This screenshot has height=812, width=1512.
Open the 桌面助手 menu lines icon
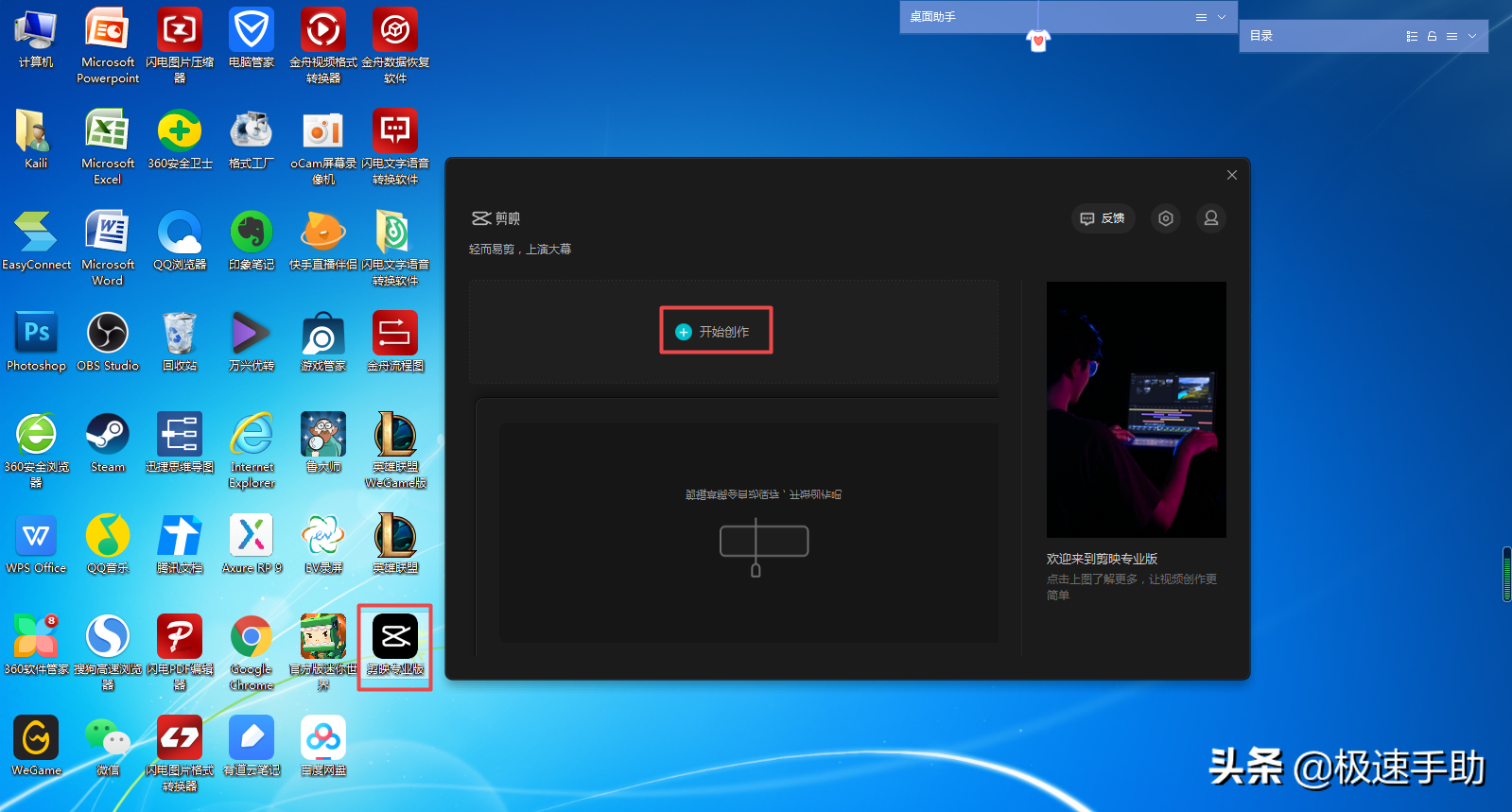pyautogui.click(x=1201, y=17)
